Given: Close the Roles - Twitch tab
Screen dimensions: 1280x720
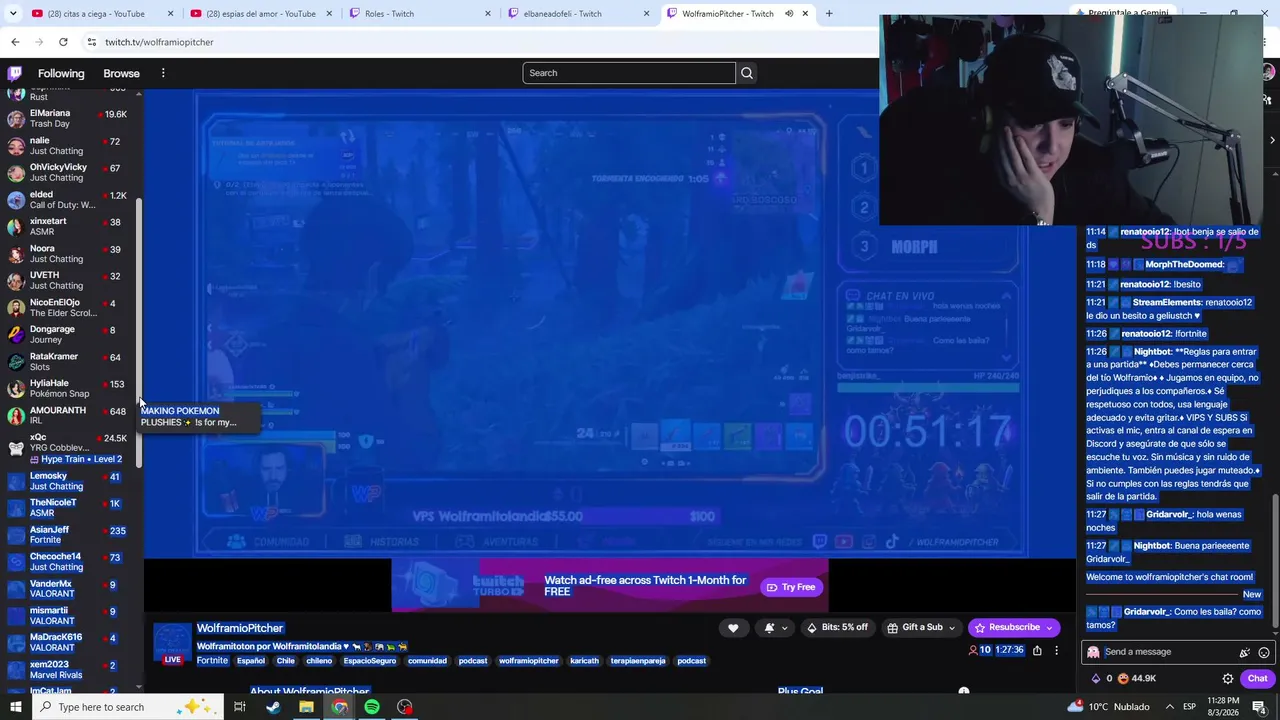Looking at the screenshot, I should pos(488,14).
